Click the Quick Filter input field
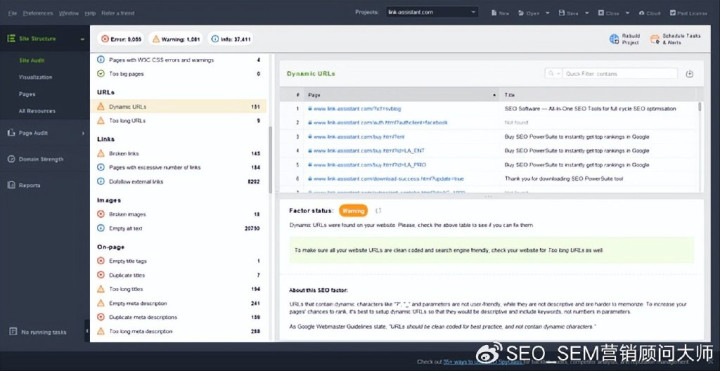The image size is (720, 371). (619, 74)
